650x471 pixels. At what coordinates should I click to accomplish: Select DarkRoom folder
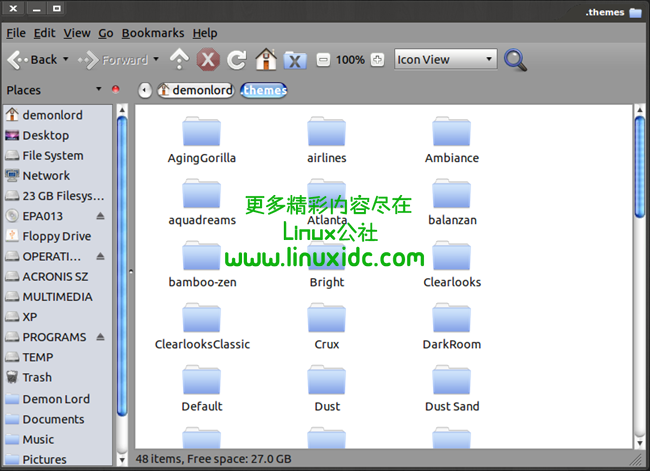(x=451, y=327)
